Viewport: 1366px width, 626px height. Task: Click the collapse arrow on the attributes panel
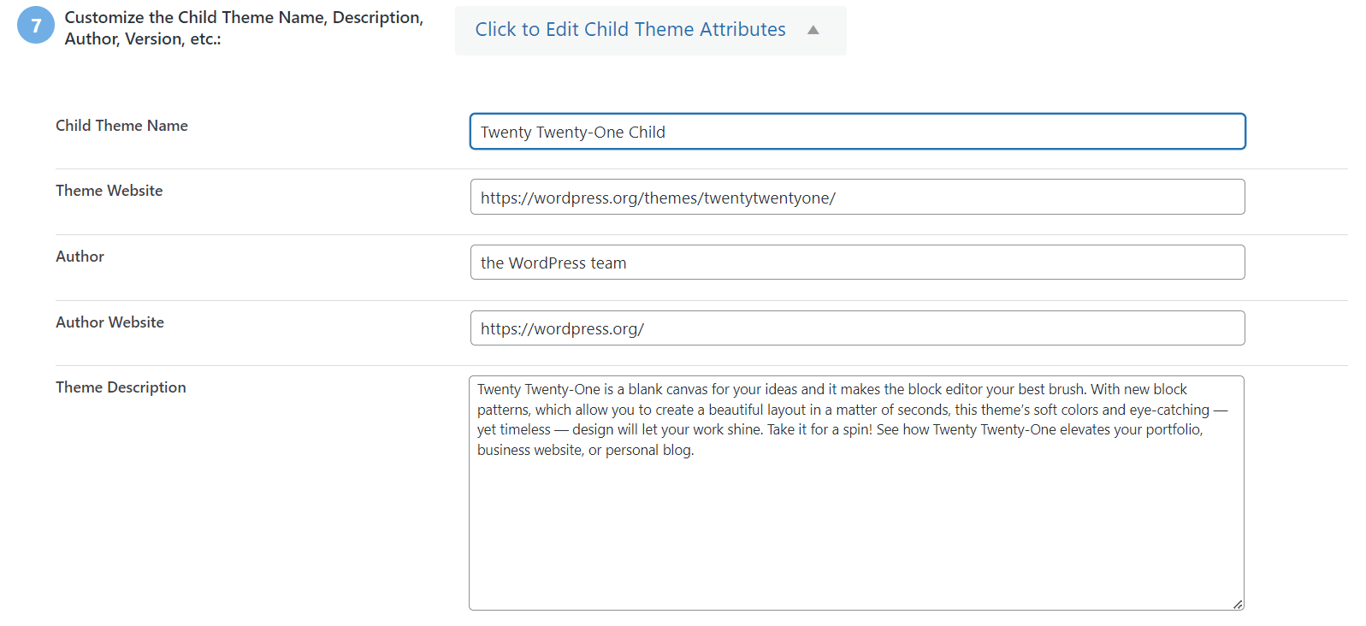(813, 29)
